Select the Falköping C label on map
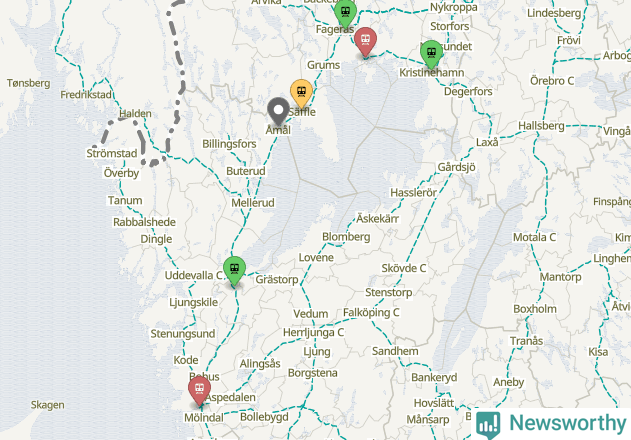The width and height of the screenshot is (631, 440). pyautogui.click(x=371, y=313)
